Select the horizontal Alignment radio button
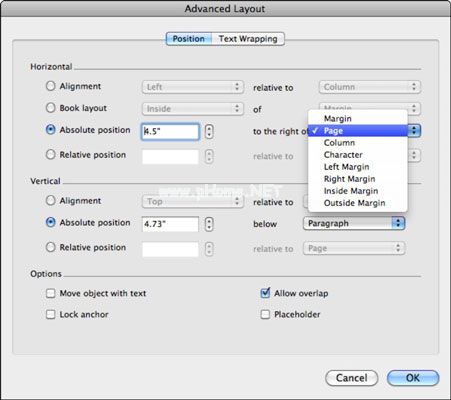Viewport: 451px width, 400px height. 50,86
